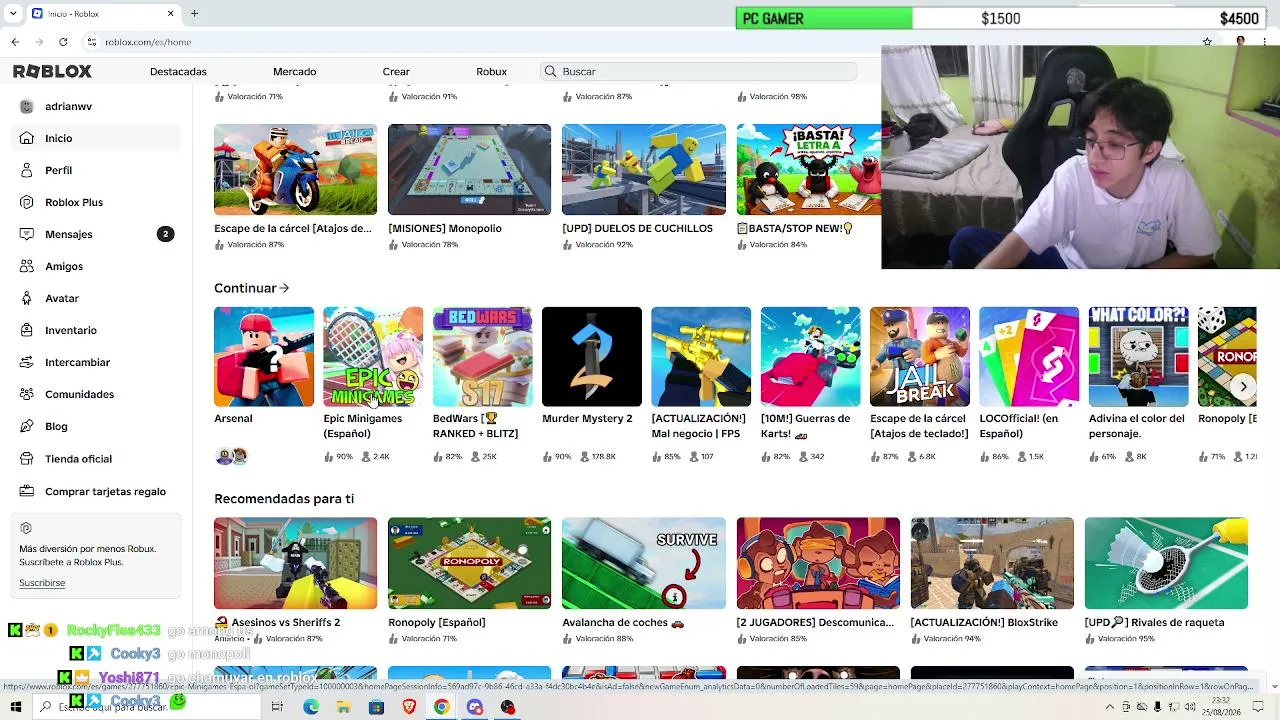1280x720 pixels.
Task: Open the JAIL BREAK police thumbnail
Action: (920, 357)
